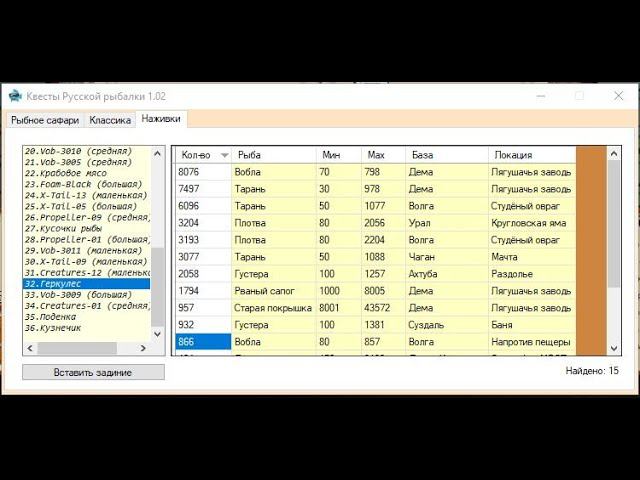Screen dimensions: 640x480
Task: Click the Баня location cell
Action: (532, 325)
